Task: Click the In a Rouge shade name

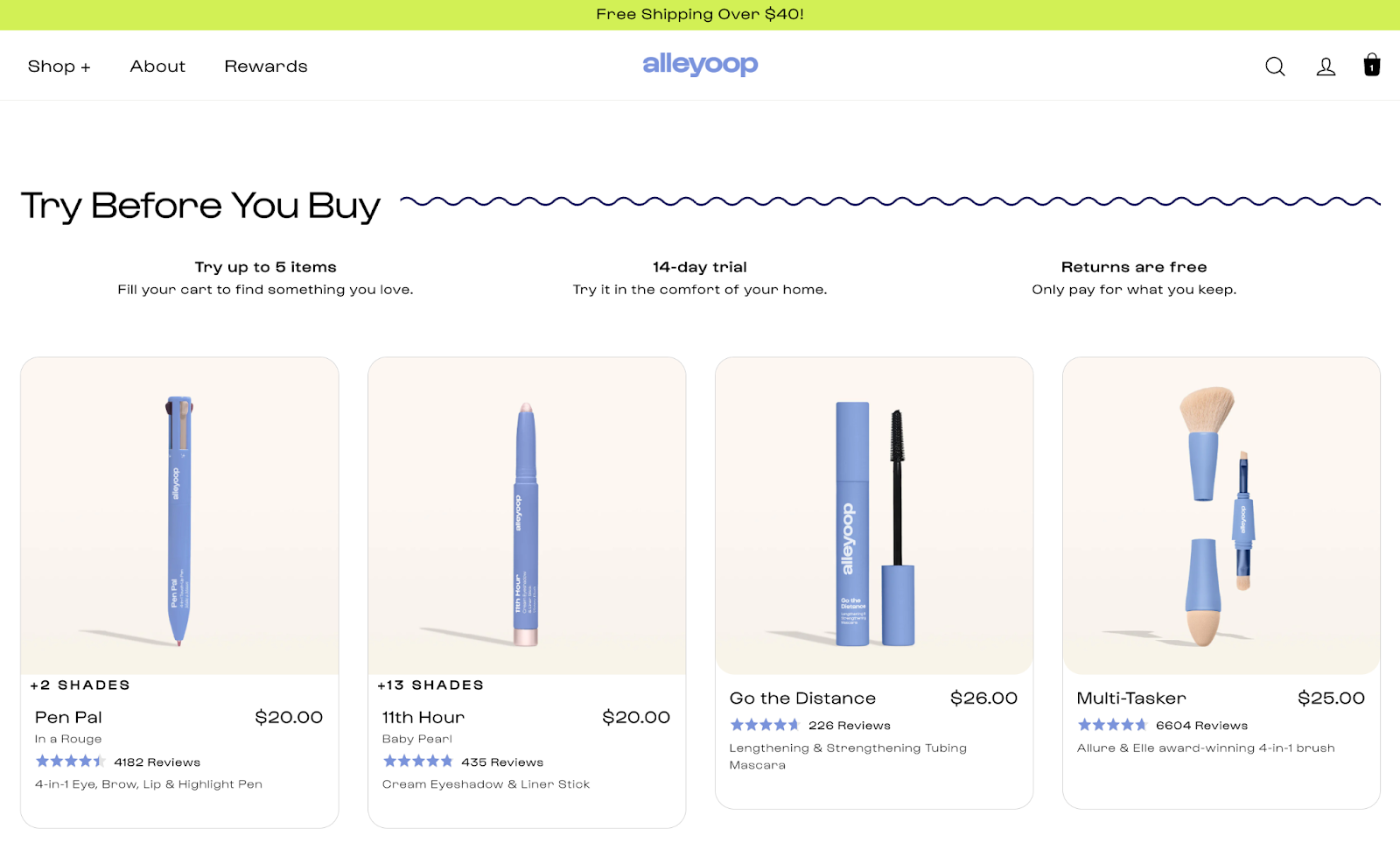Action: [x=68, y=739]
